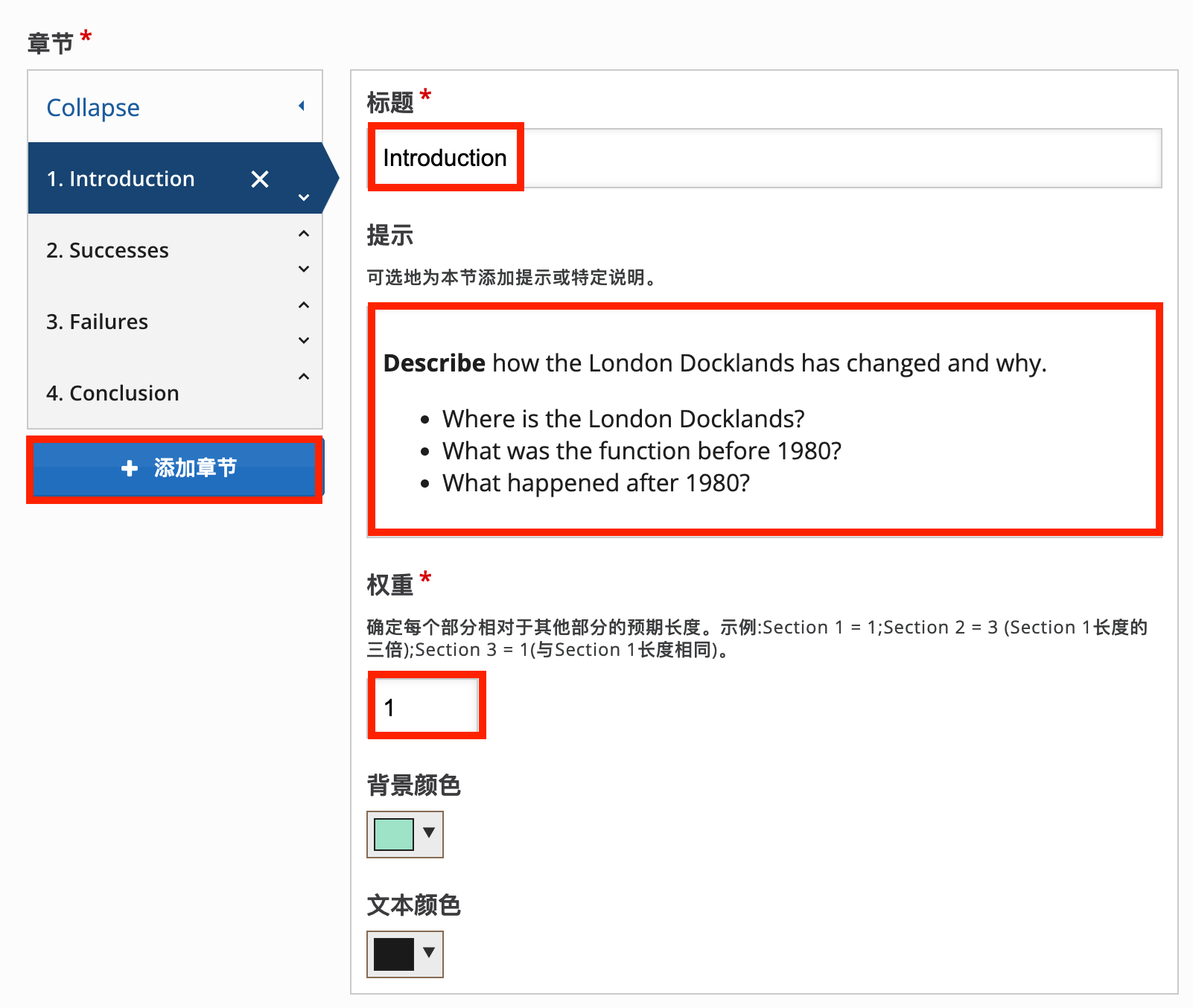Move Successes section down with chevron
Screen dimensions: 1193x1008
pyautogui.click(x=304, y=269)
